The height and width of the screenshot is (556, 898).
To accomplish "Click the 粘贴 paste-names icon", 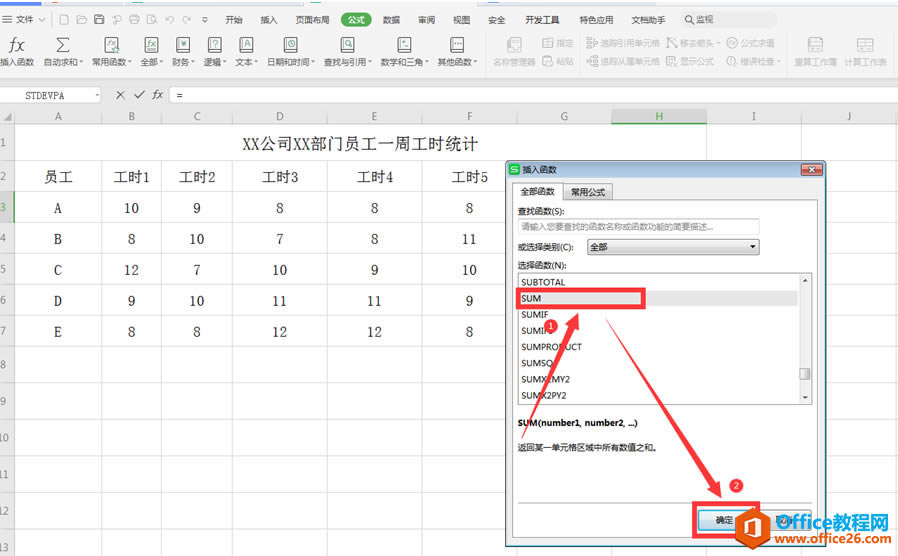I will (x=557, y=61).
